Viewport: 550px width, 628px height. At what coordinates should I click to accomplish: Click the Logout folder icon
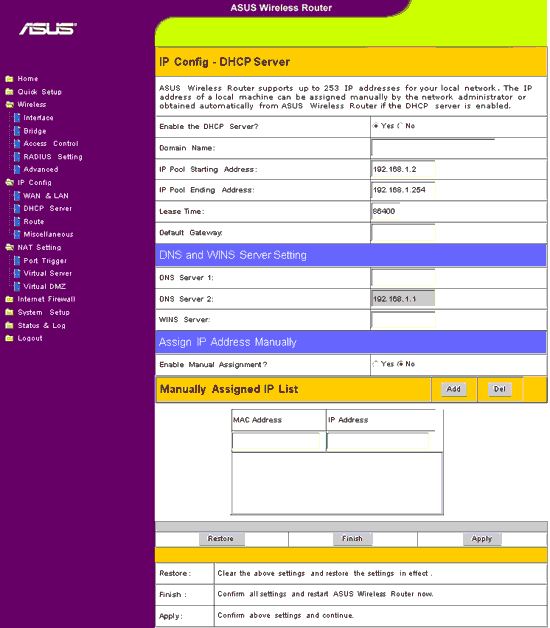tap(9, 338)
